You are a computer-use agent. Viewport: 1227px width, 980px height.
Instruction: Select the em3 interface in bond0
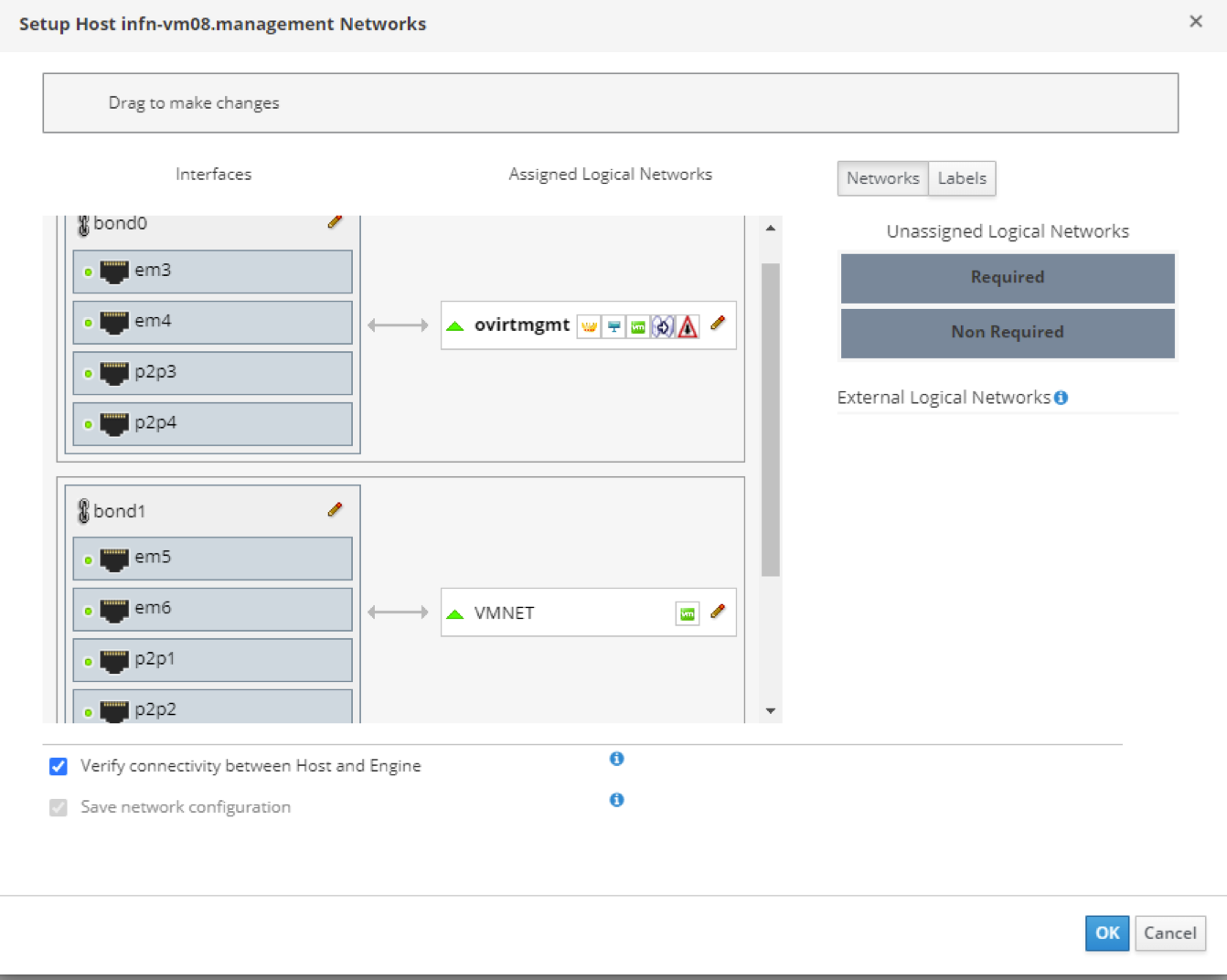click(x=212, y=272)
